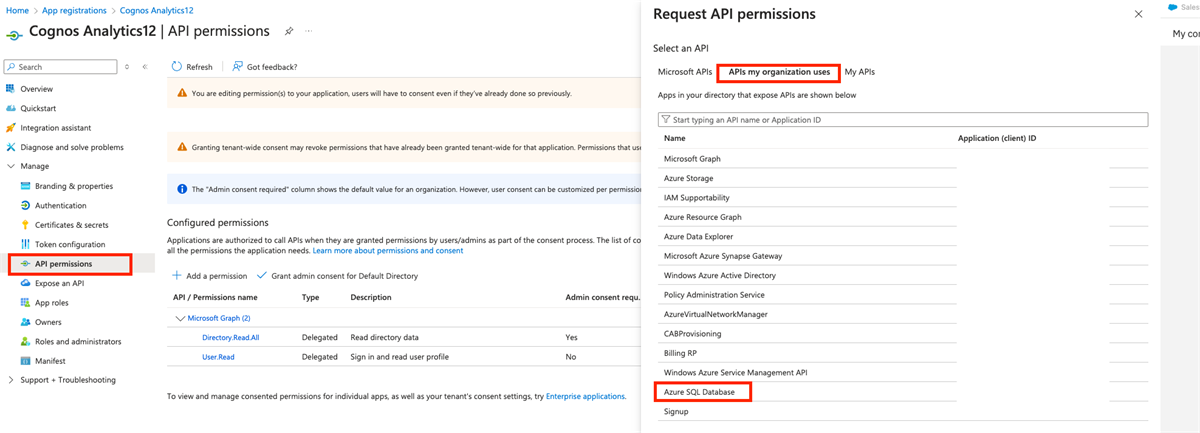
Task: Click Cognos Analytics12 breadcrumb
Action: (x=155, y=10)
